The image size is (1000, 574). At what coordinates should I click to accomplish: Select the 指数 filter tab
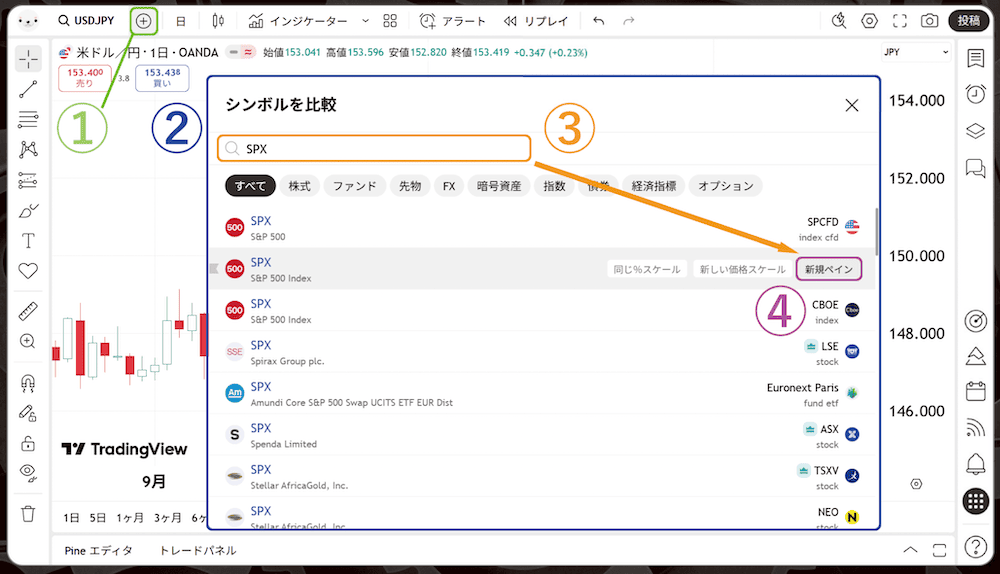554,186
